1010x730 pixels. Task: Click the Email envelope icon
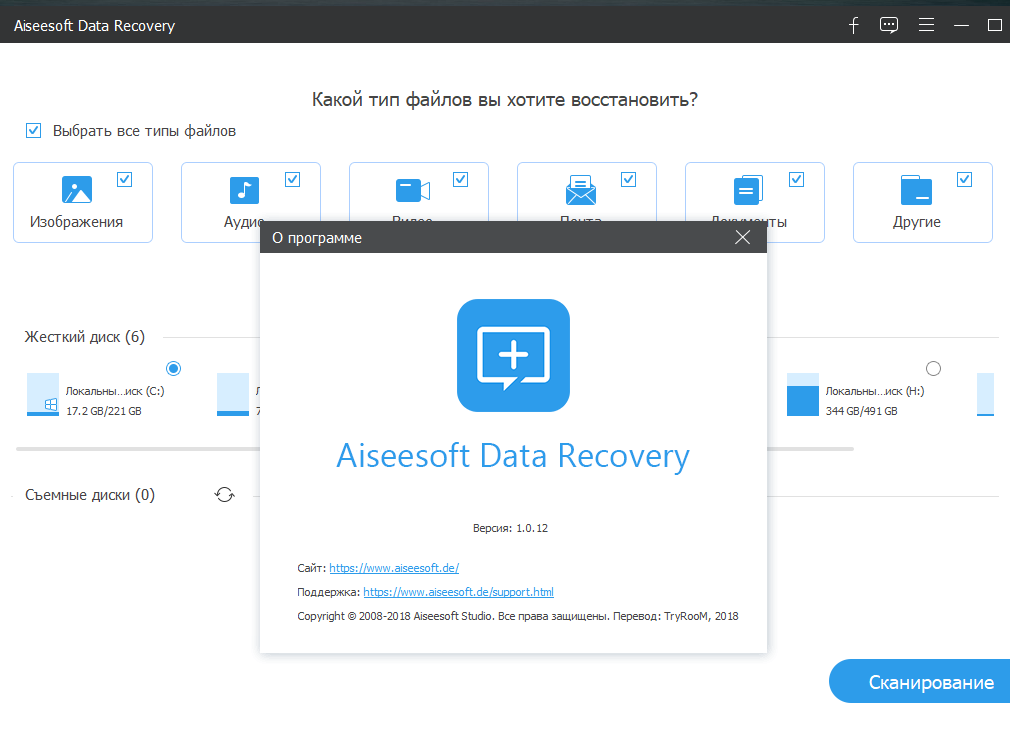[580, 190]
